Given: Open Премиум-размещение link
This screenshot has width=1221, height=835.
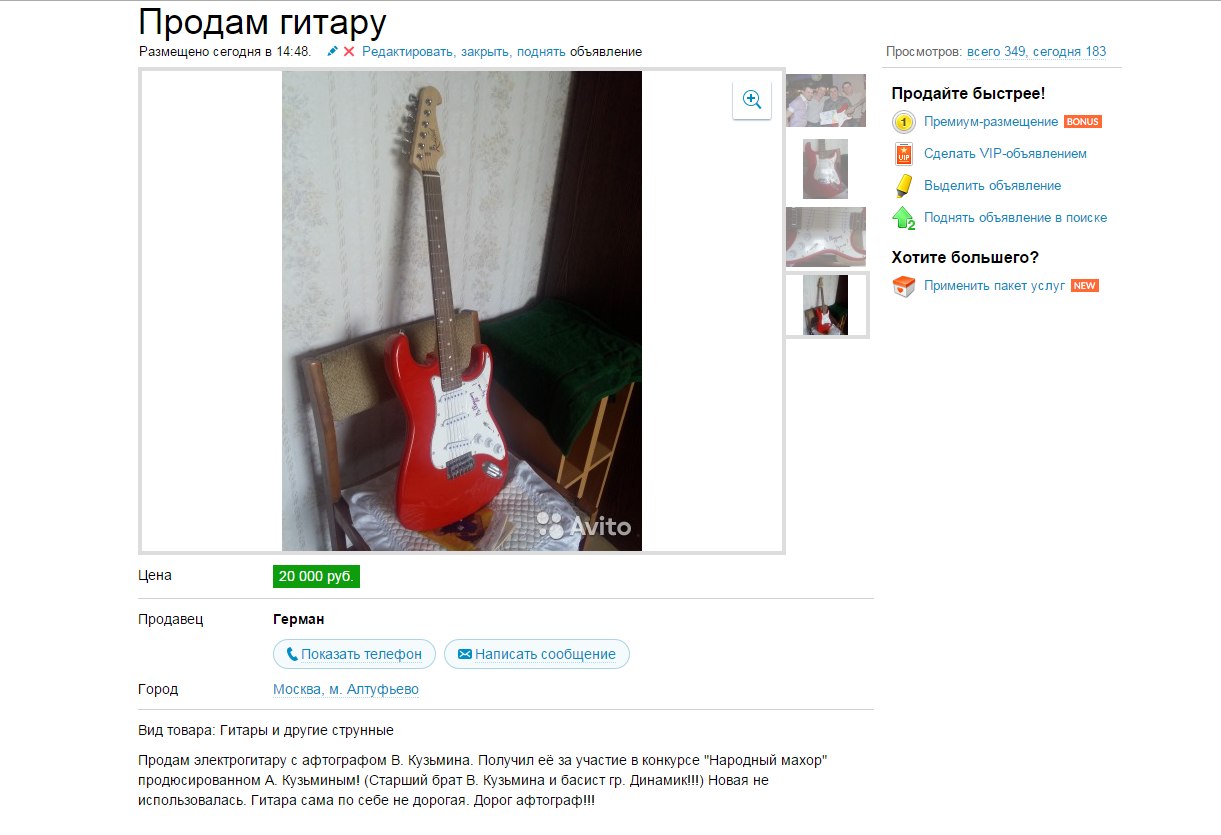Looking at the screenshot, I should (x=991, y=122).
